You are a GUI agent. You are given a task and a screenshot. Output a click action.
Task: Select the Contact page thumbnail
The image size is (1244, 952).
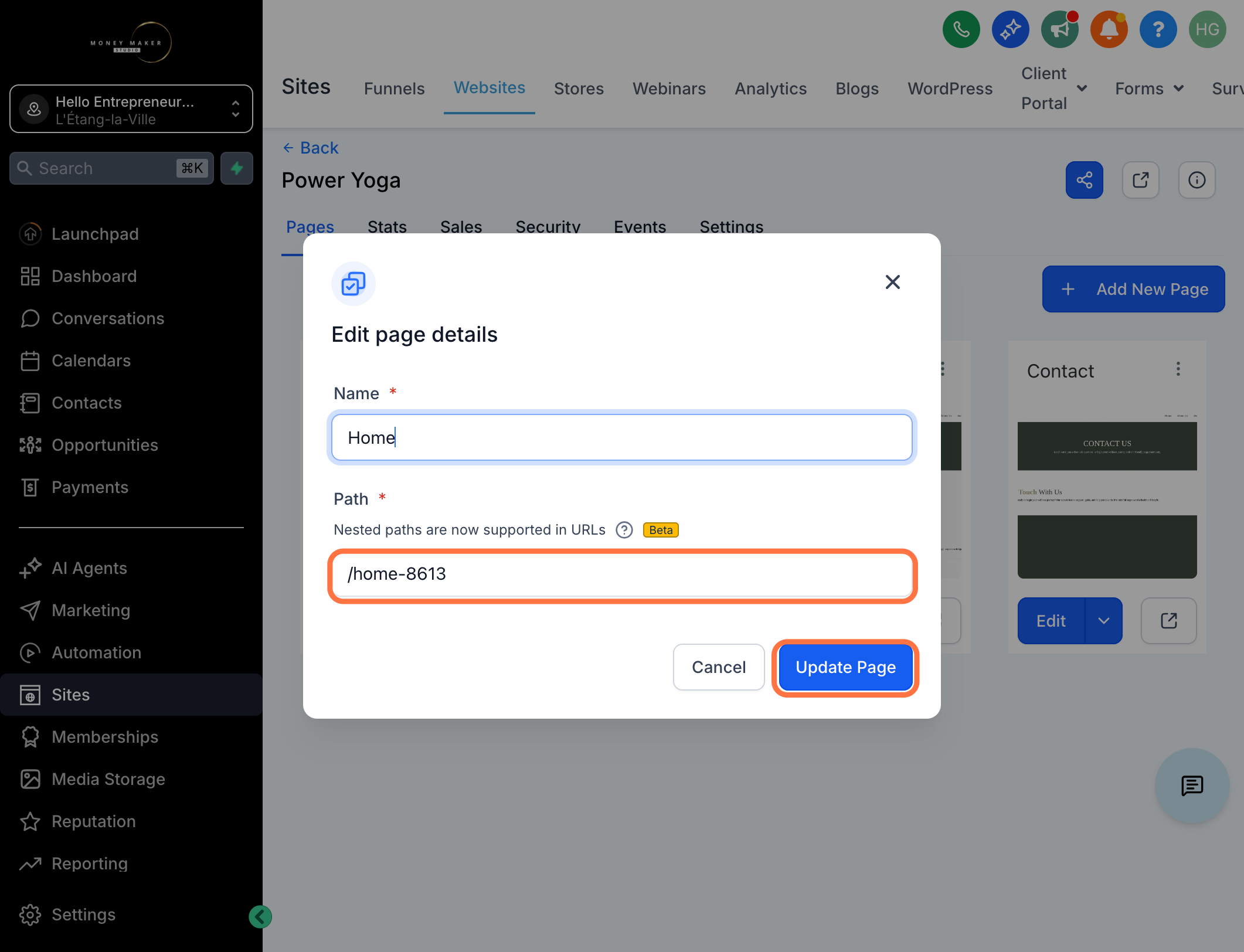(1107, 495)
